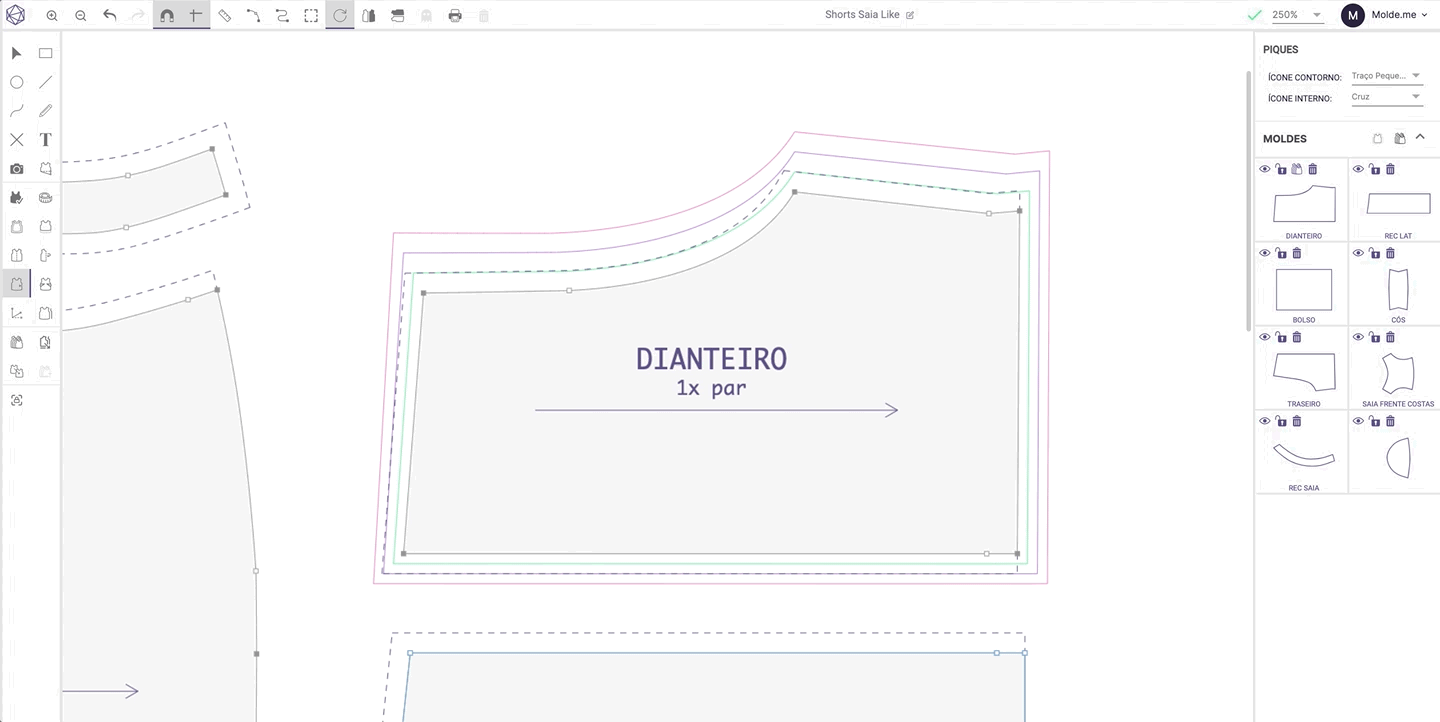Image resolution: width=1440 pixels, height=722 pixels.
Task: Open the Ícone Interno dropdown
Action: point(1386,97)
